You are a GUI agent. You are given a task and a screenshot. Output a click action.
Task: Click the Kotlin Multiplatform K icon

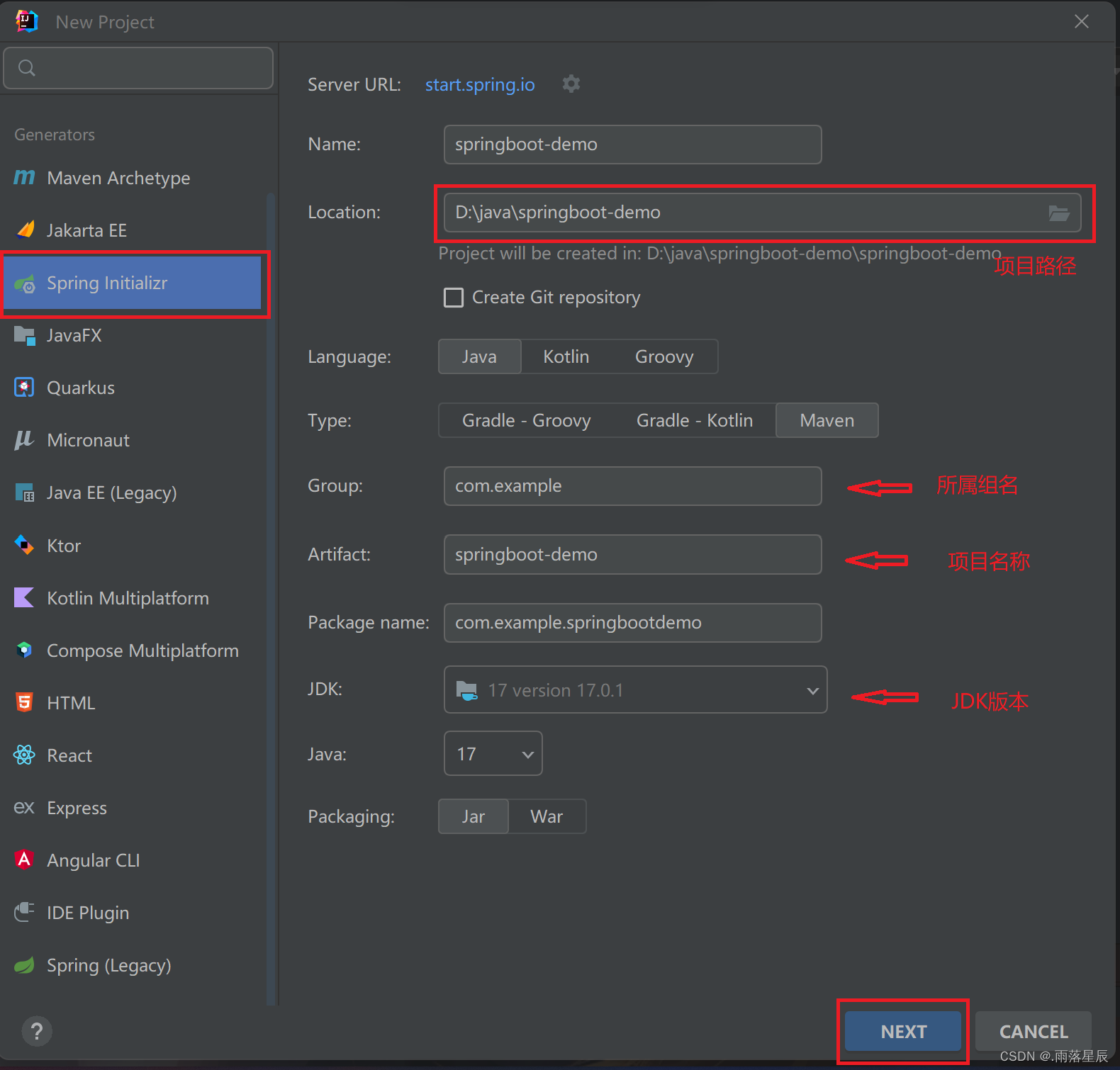[x=25, y=597]
